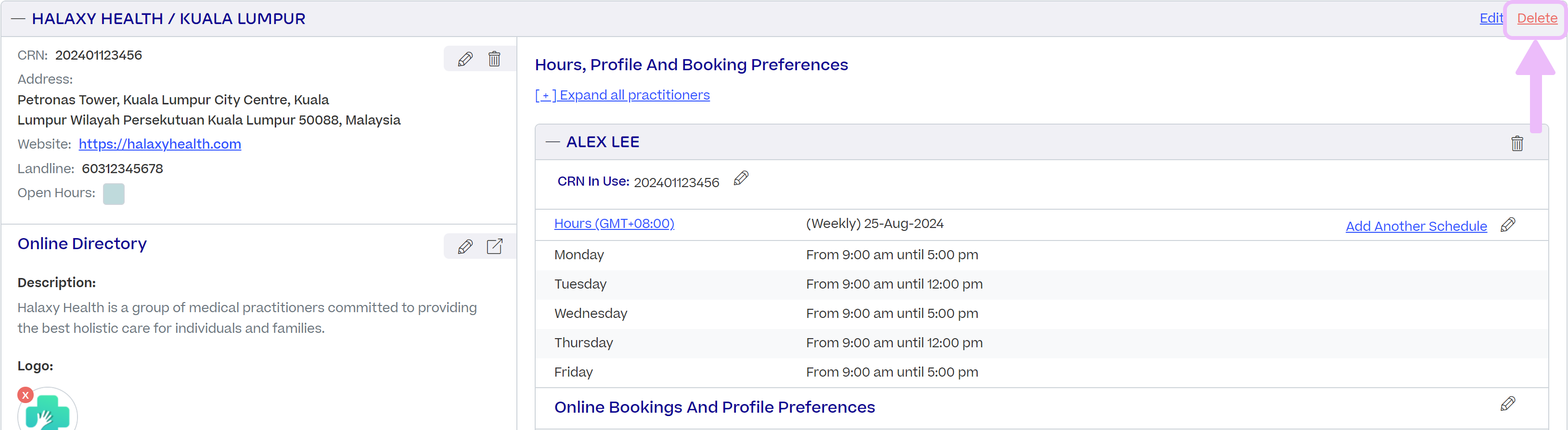1568x430 pixels.
Task: Remove Alex Lee practitioner with trash icon
Action: [x=1517, y=143]
